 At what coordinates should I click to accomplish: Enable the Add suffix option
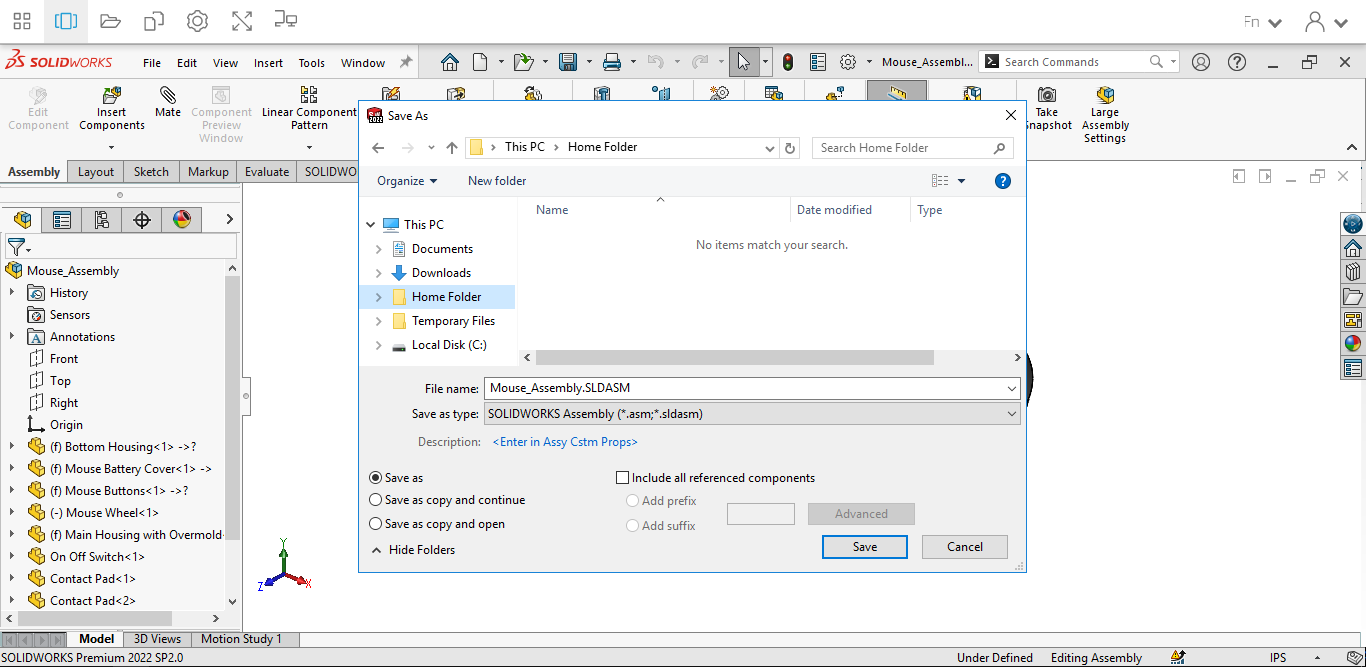pyautogui.click(x=632, y=525)
